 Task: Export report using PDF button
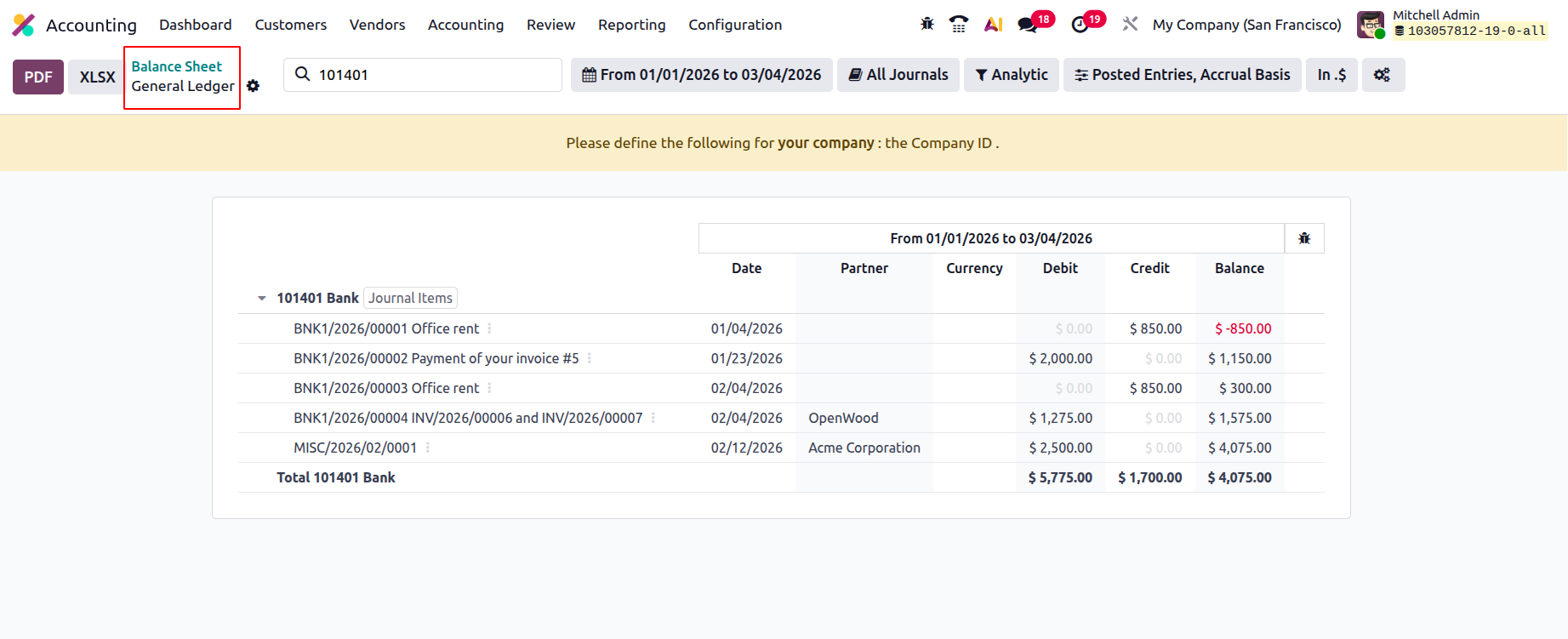click(x=38, y=77)
